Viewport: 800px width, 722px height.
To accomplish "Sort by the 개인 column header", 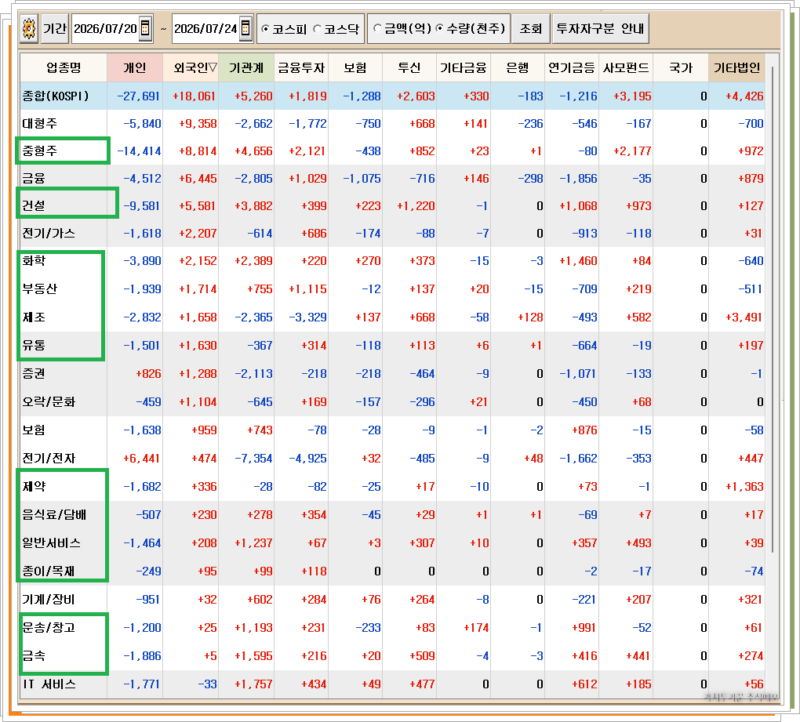I will (x=135, y=68).
